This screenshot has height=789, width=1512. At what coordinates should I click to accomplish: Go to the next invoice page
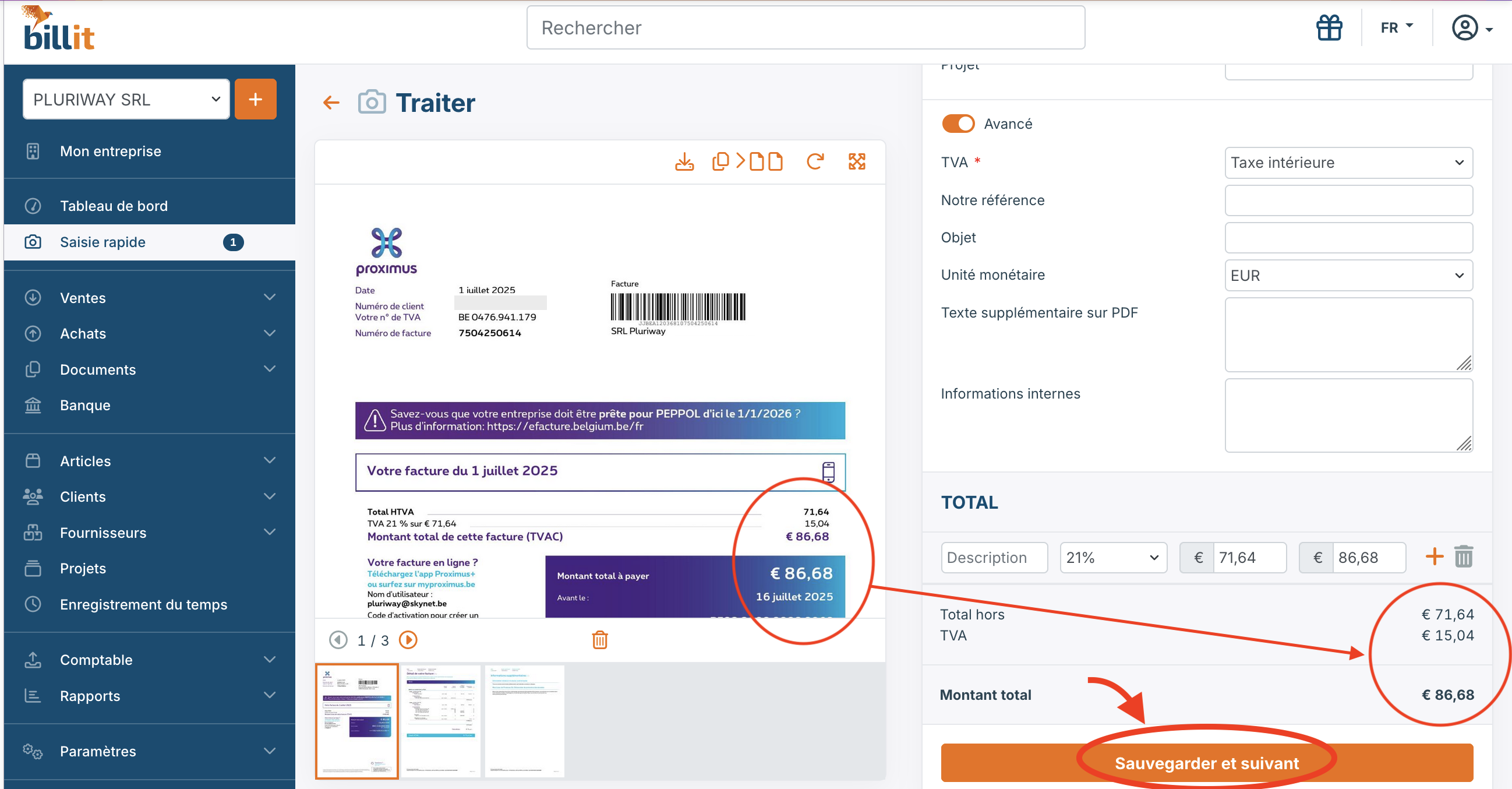(x=408, y=640)
